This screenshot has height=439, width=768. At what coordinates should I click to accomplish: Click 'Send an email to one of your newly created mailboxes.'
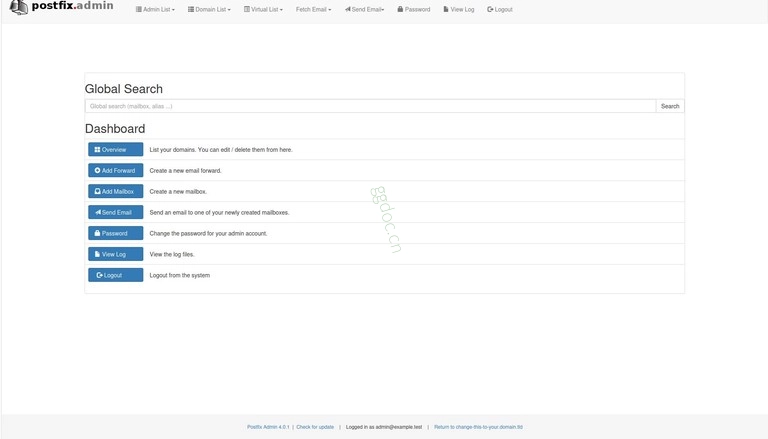(219, 213)
